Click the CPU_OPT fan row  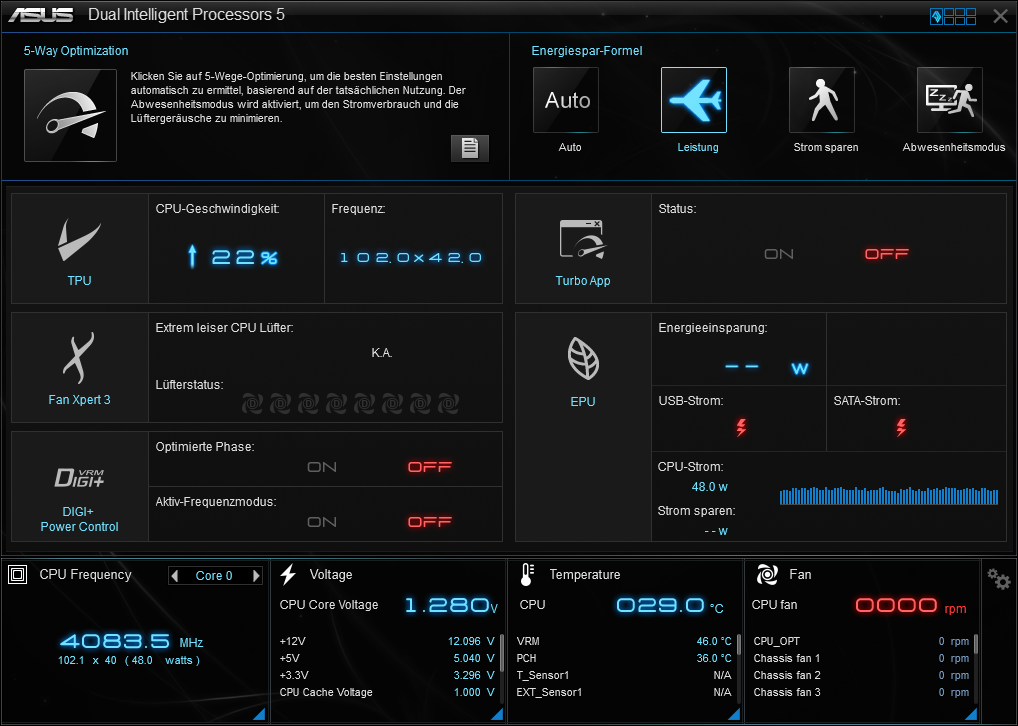(861, 641)
